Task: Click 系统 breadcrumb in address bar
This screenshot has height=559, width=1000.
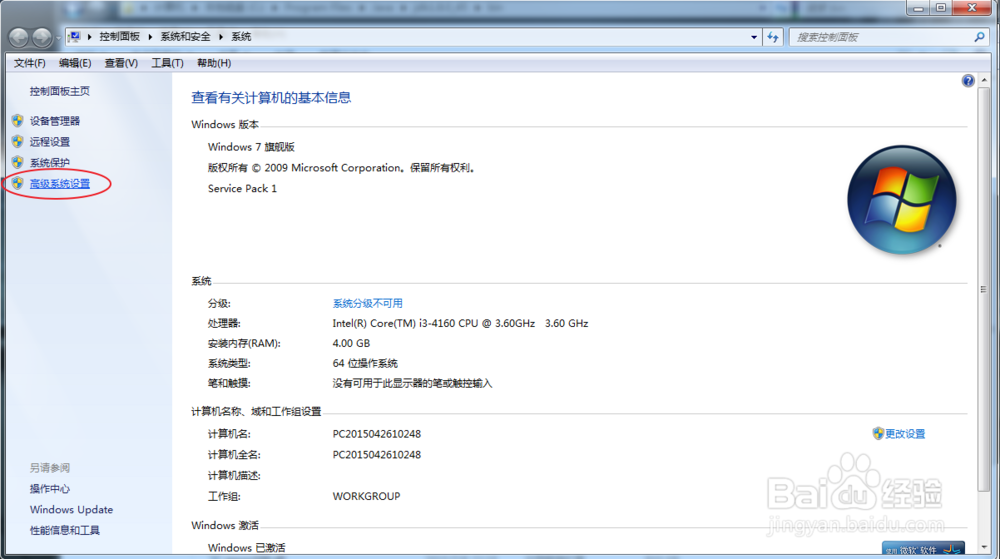Action: tap(241, 37)
